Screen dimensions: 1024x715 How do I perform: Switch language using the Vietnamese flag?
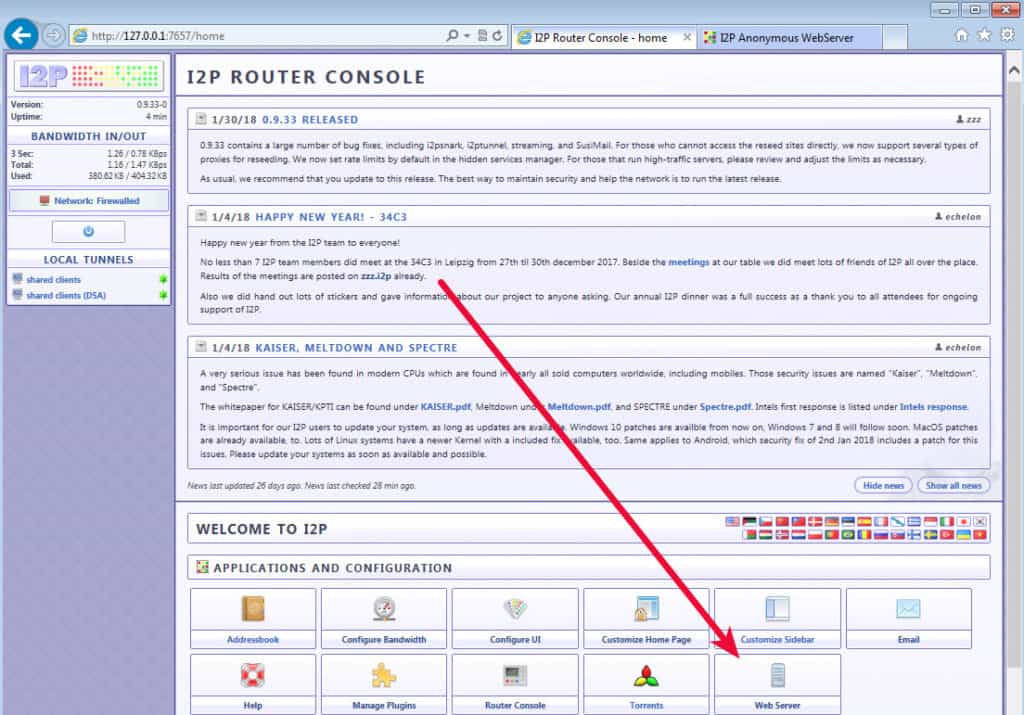click(980, 535)
